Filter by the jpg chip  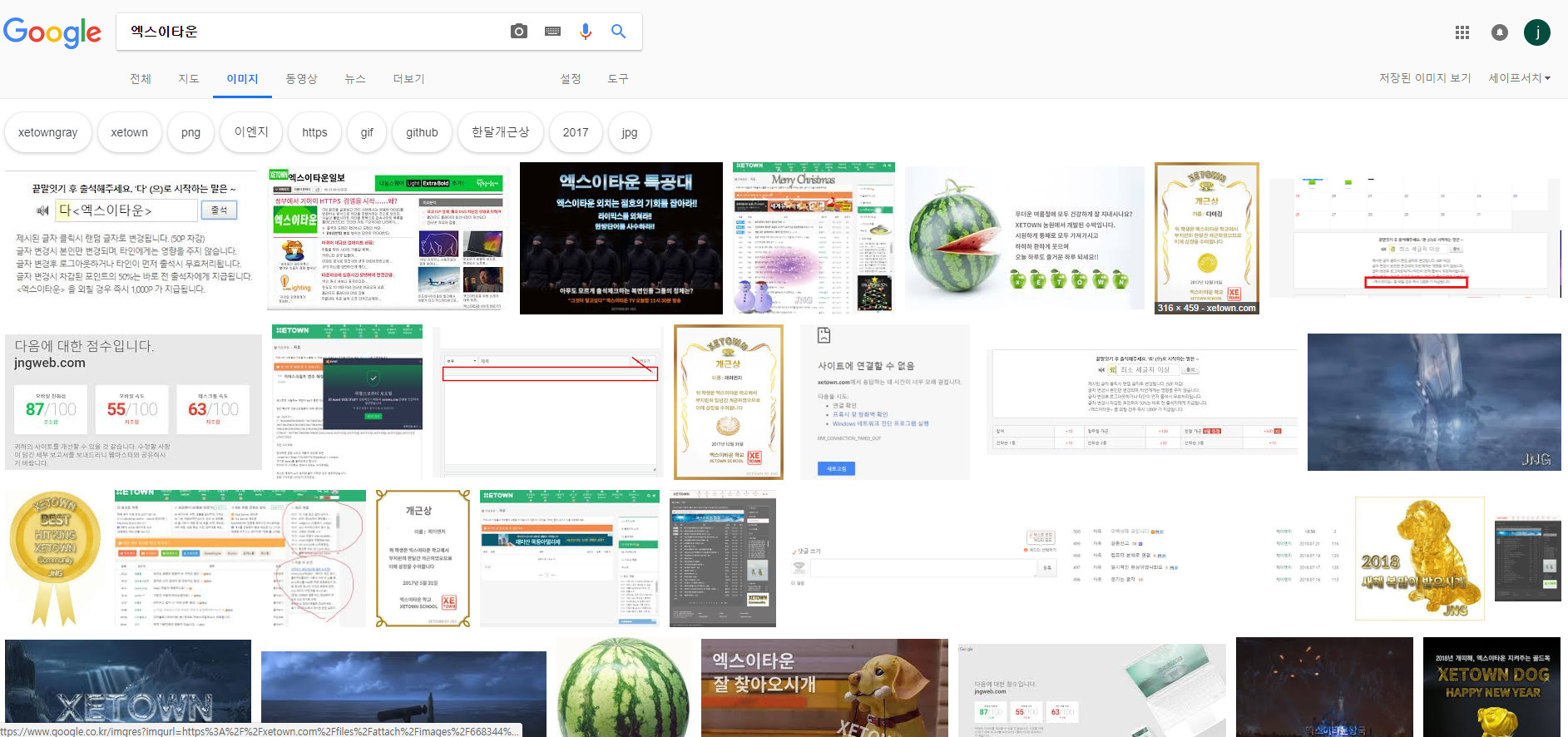pyautogui.click(x=629, y=132)
